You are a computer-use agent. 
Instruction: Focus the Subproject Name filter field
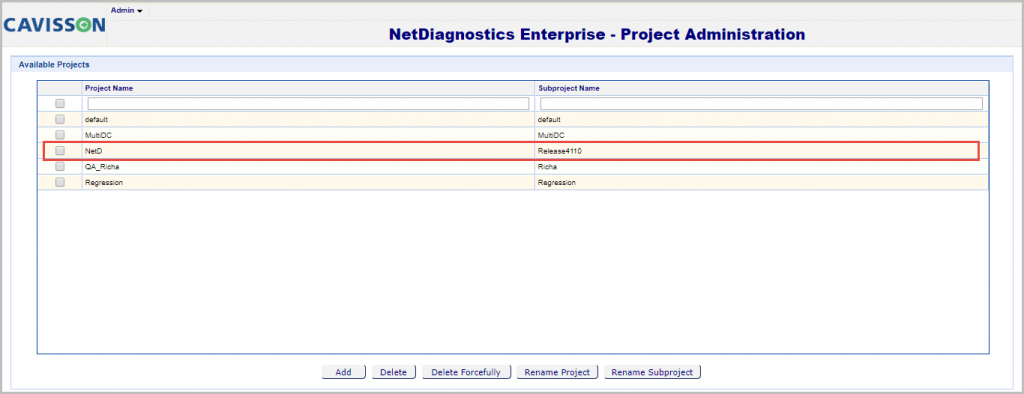tap(761, 103)
